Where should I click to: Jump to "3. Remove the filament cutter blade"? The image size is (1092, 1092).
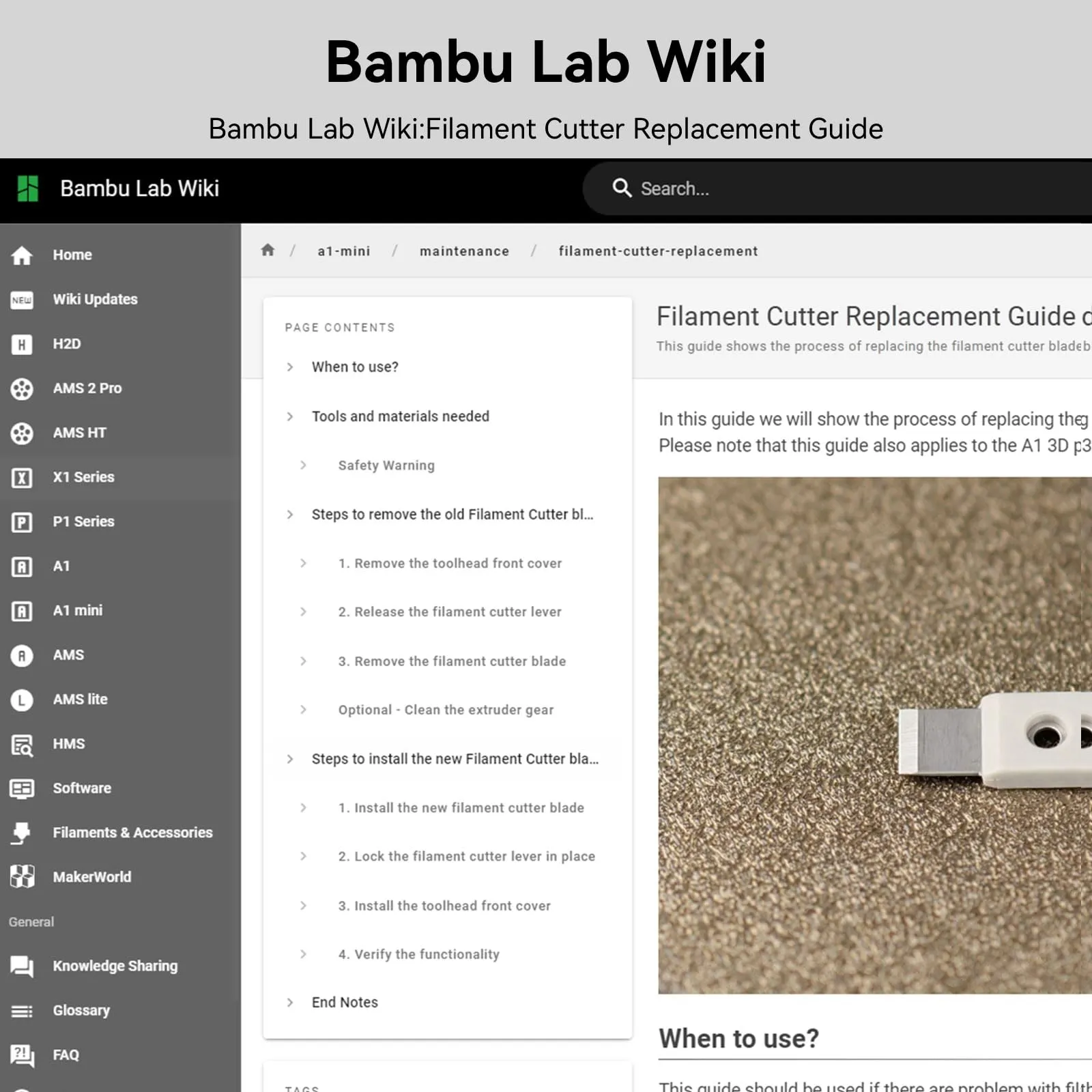(452, 661)
